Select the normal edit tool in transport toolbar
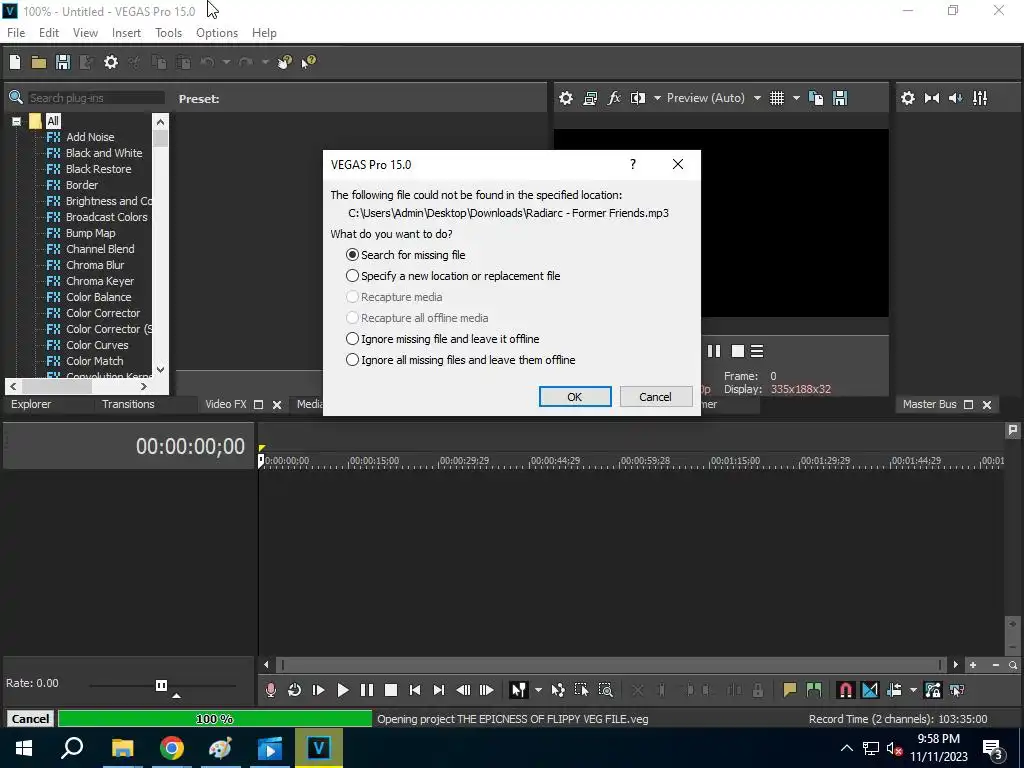 point(518,690)
